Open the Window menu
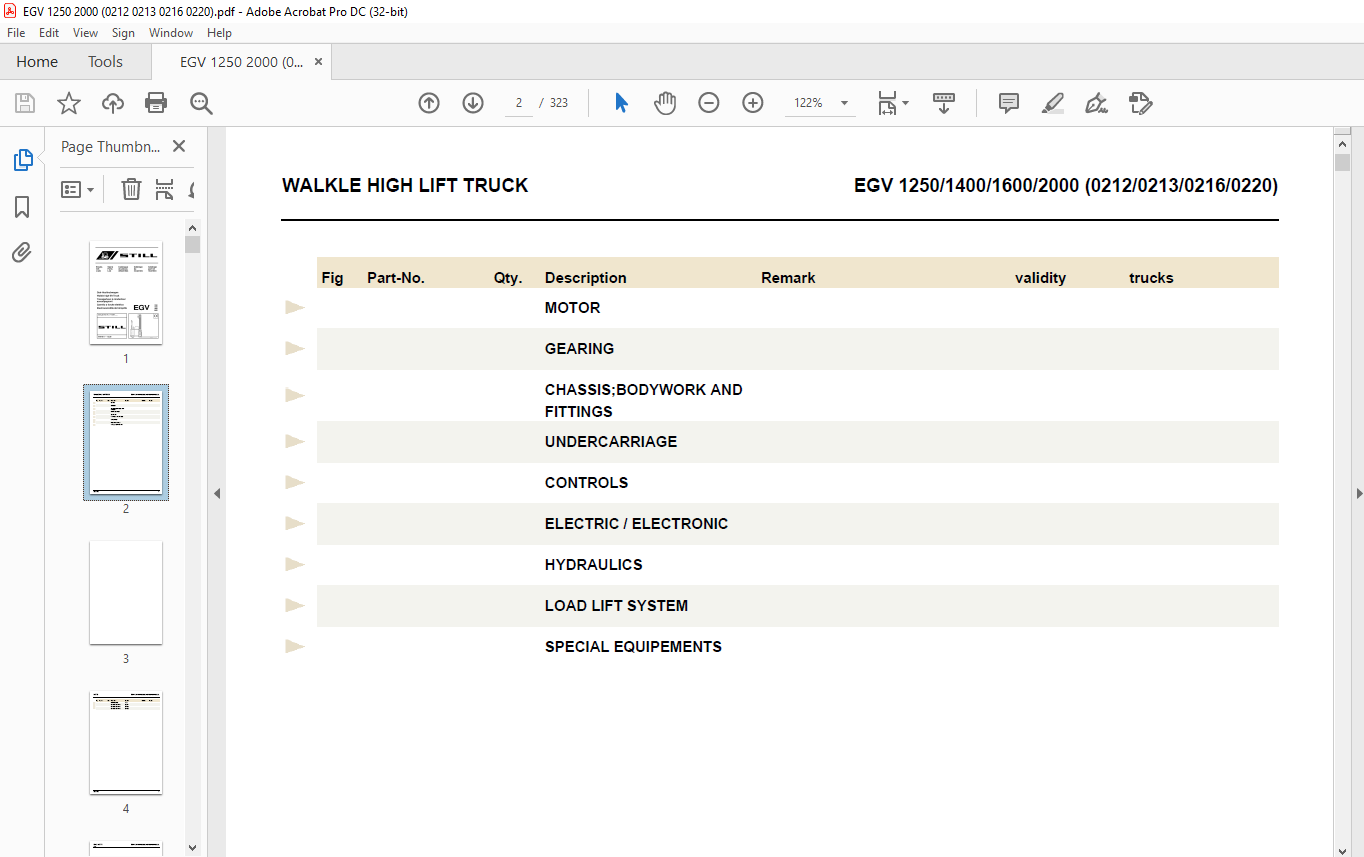 click(x=171, y=33)
